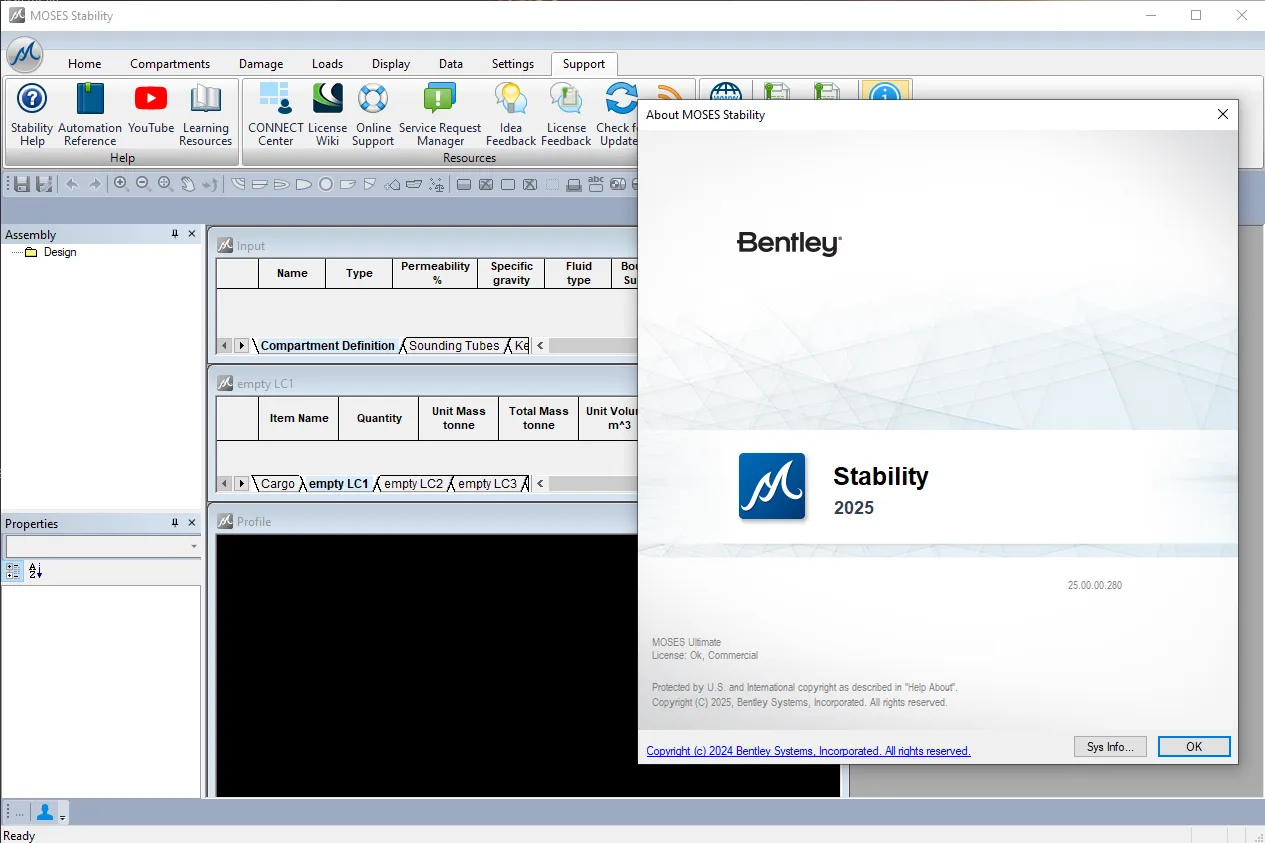
Task: Switch to the Home ribbon tab
Action: coord(85,64)
